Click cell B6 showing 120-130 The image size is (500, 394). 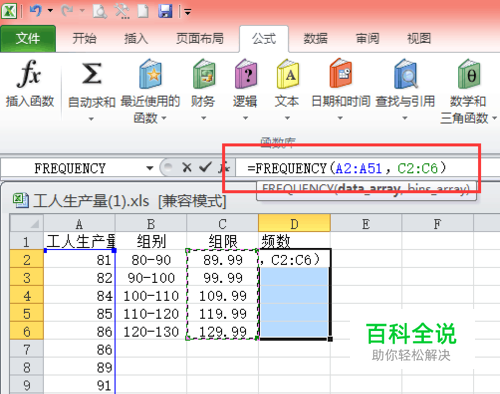[x=151, y=331]
